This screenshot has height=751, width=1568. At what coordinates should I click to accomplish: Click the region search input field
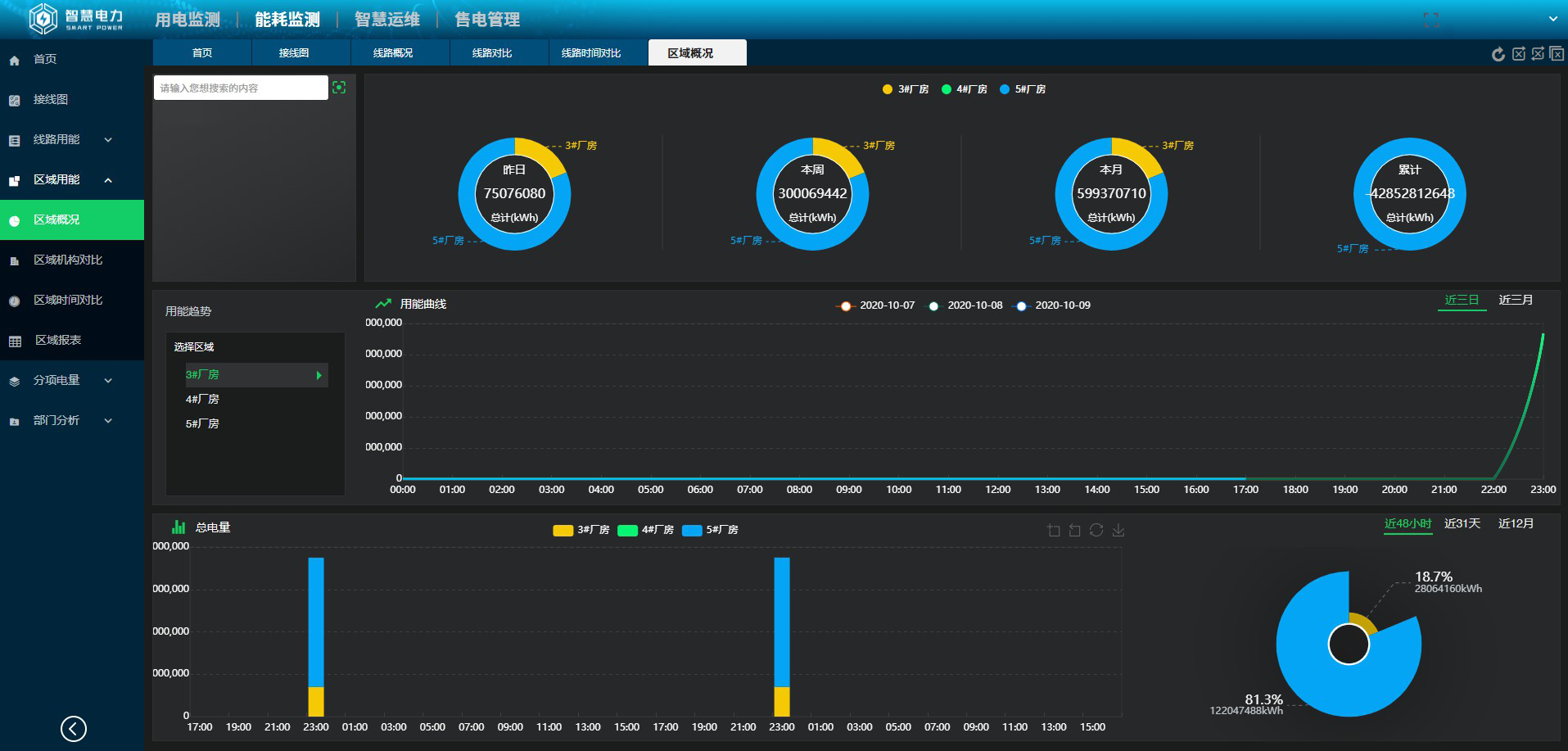point(241,88)
